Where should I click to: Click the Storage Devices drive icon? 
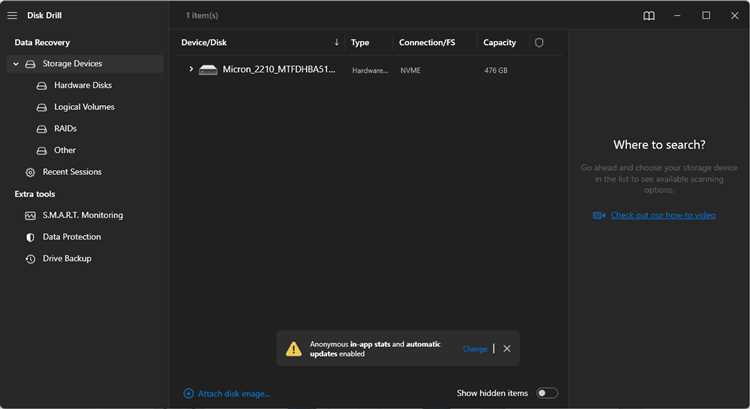[30, 64]
